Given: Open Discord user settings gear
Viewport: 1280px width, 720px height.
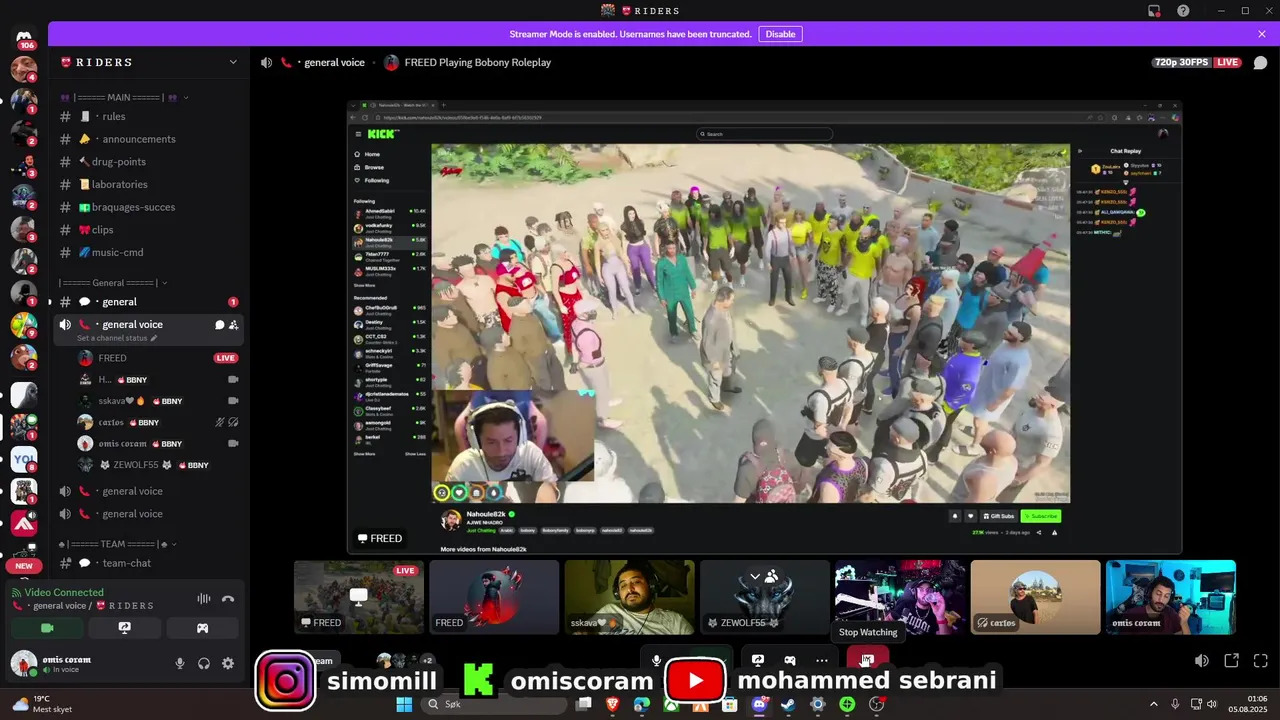Looking at the screenshot, I should tap(228, 663).
